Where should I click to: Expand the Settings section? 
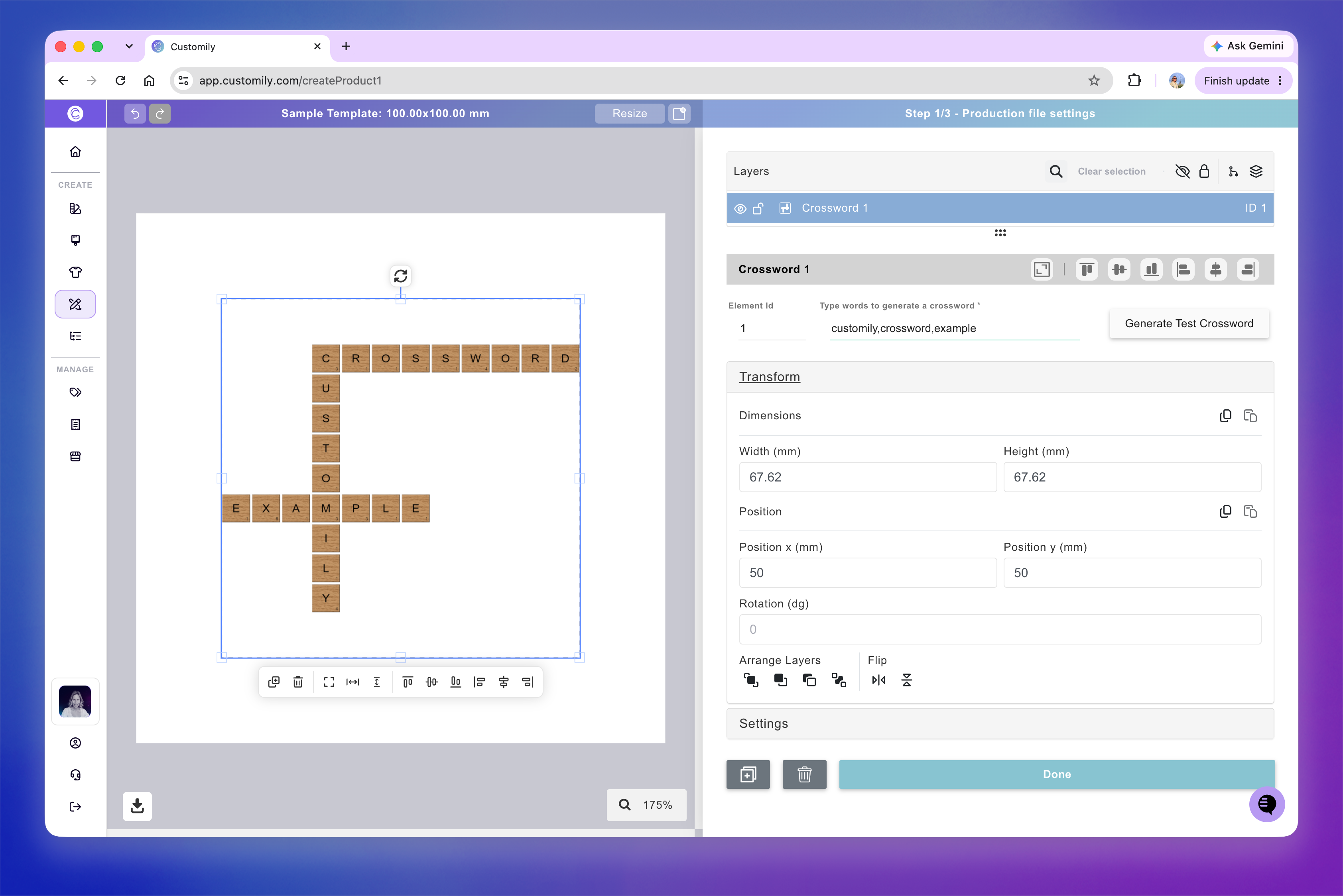pyautogui.click(x=1000, y=723)
